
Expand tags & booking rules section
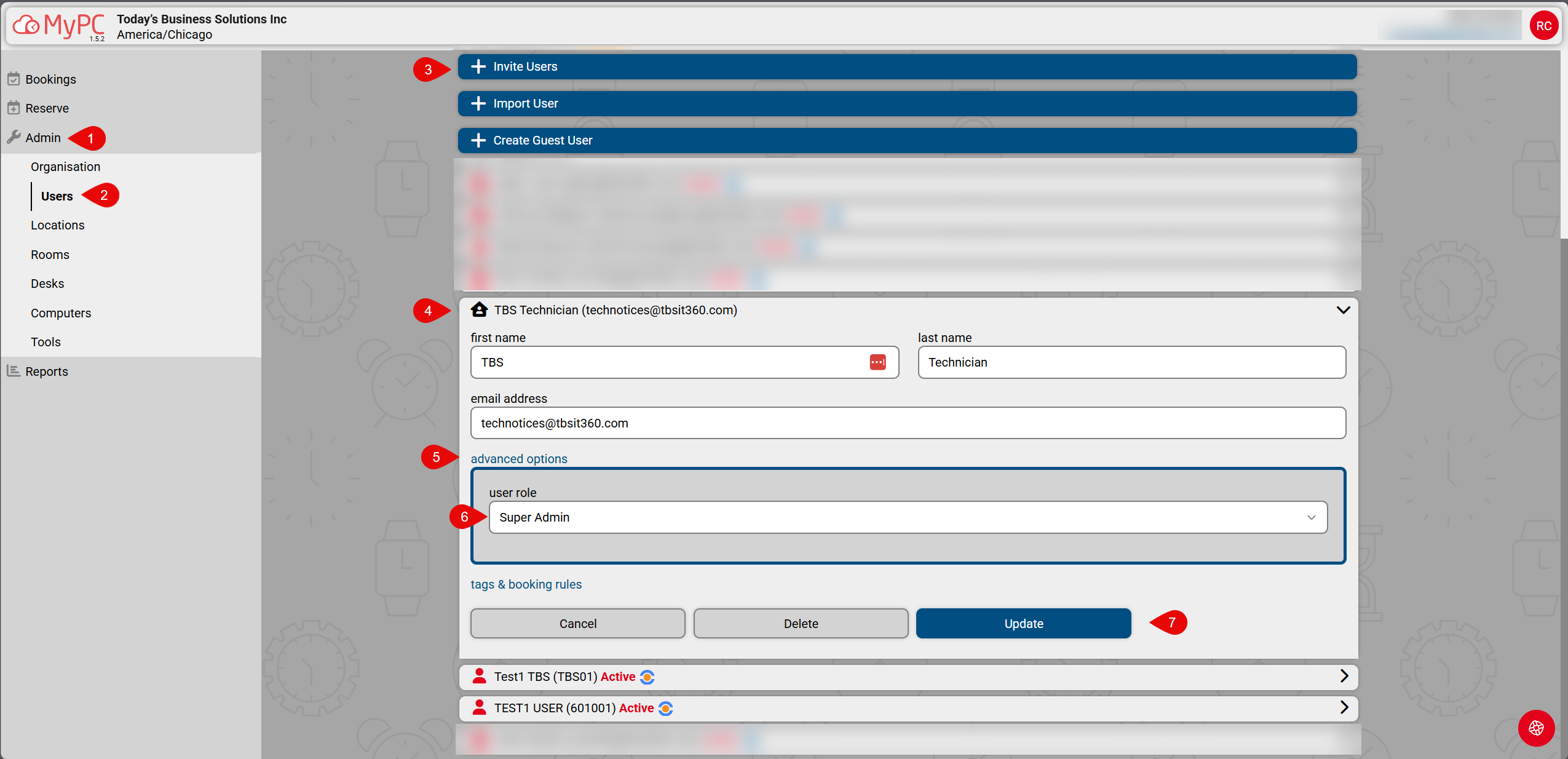(x=526, y=584)
